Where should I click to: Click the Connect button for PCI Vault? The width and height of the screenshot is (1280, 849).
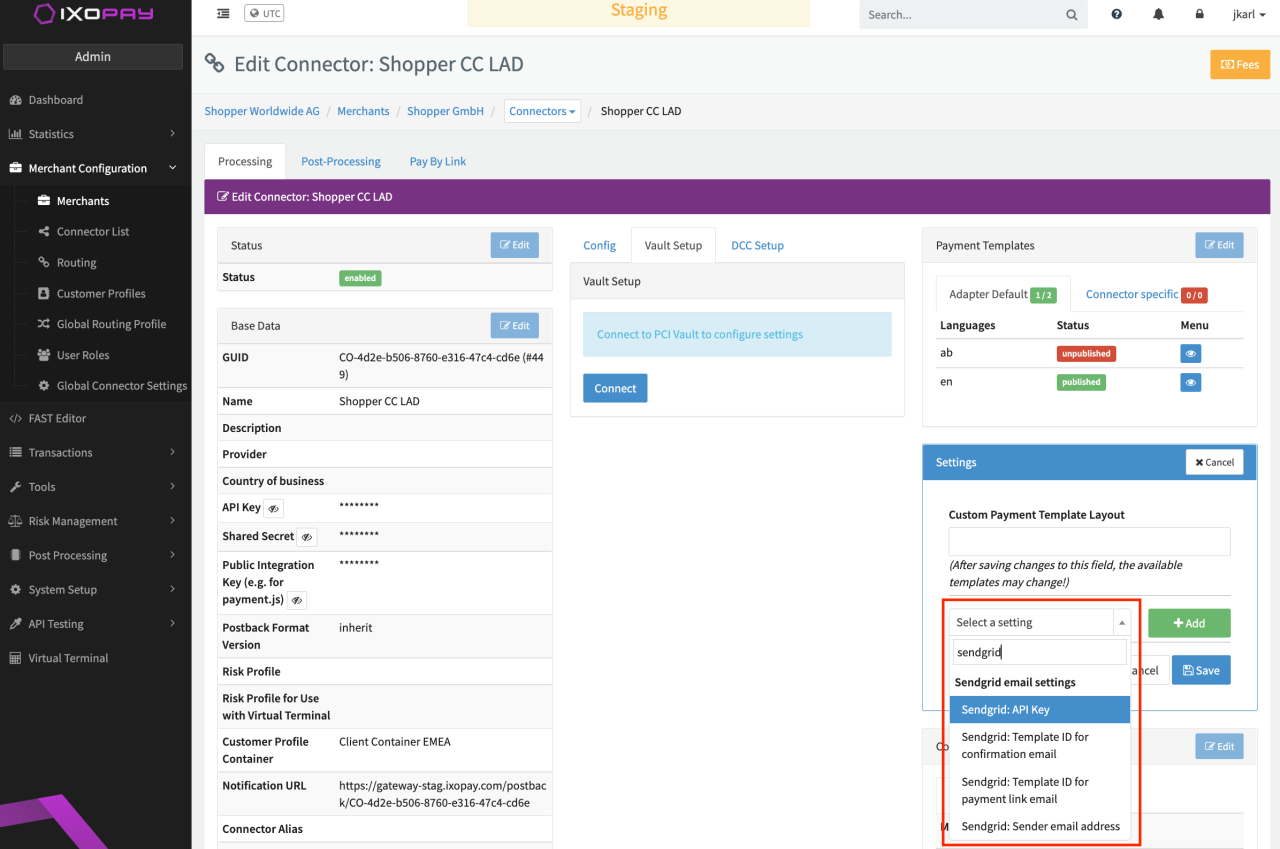615,388
